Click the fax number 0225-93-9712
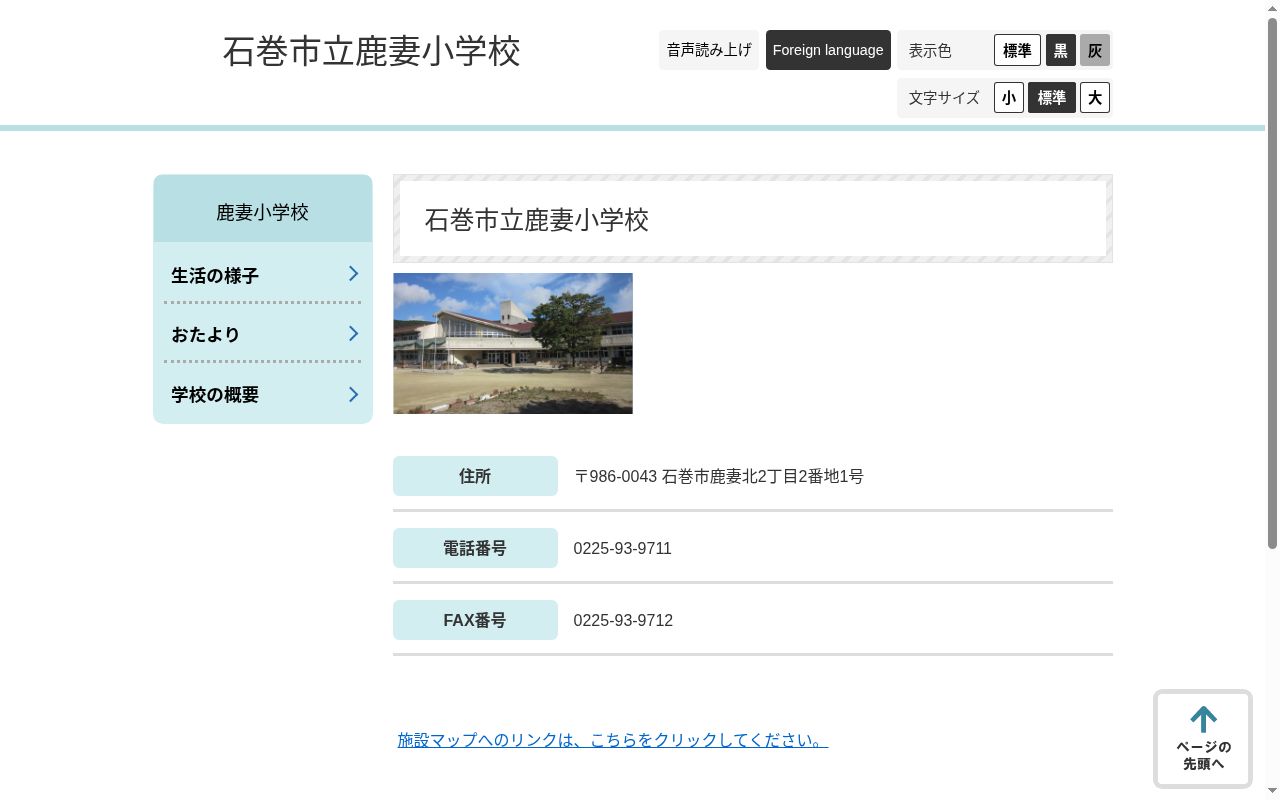 [623, 620]
